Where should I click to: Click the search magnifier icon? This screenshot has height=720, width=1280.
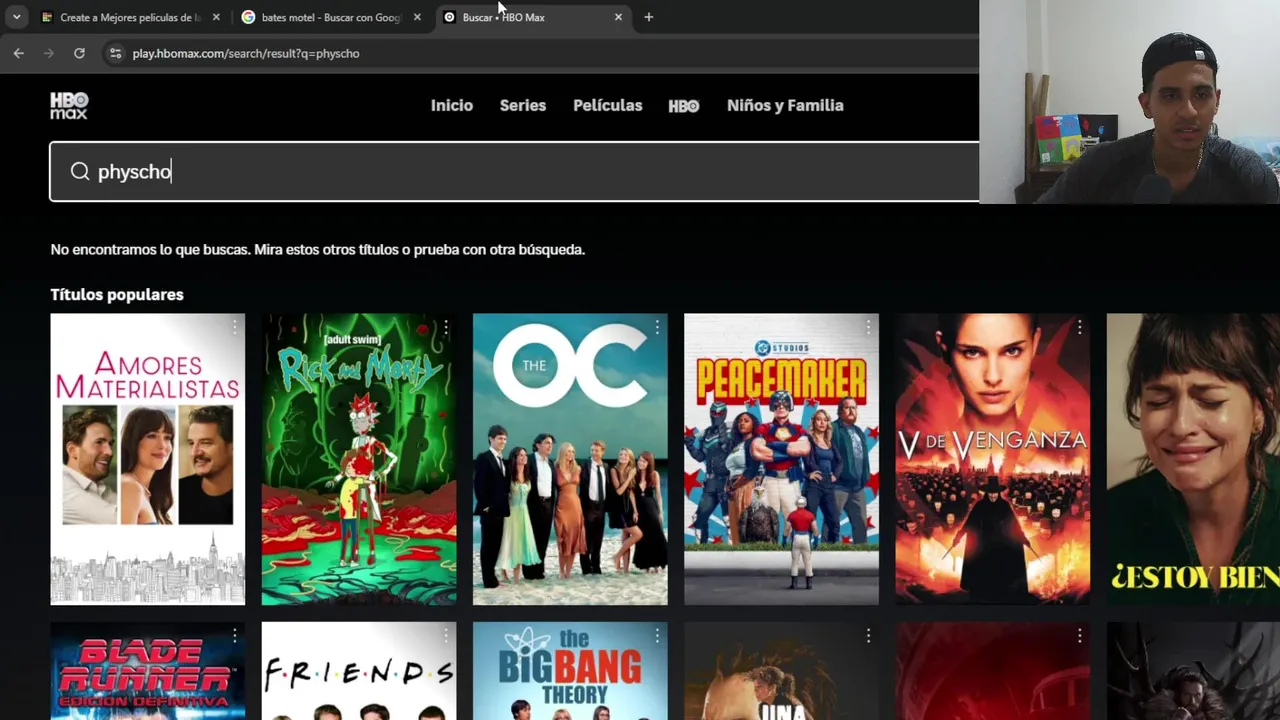coord(80,172)
